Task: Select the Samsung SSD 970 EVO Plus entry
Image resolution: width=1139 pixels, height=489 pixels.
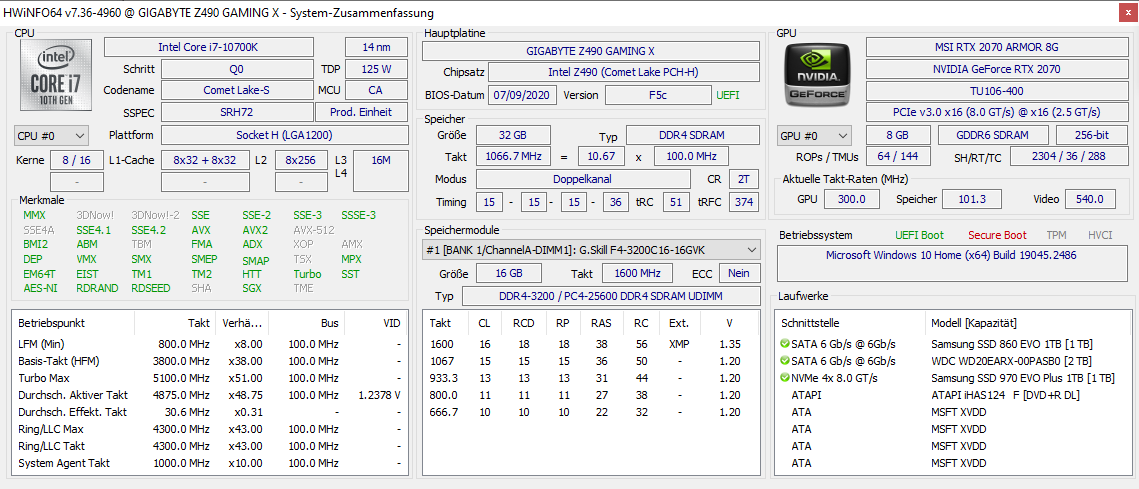Action: 952,378
